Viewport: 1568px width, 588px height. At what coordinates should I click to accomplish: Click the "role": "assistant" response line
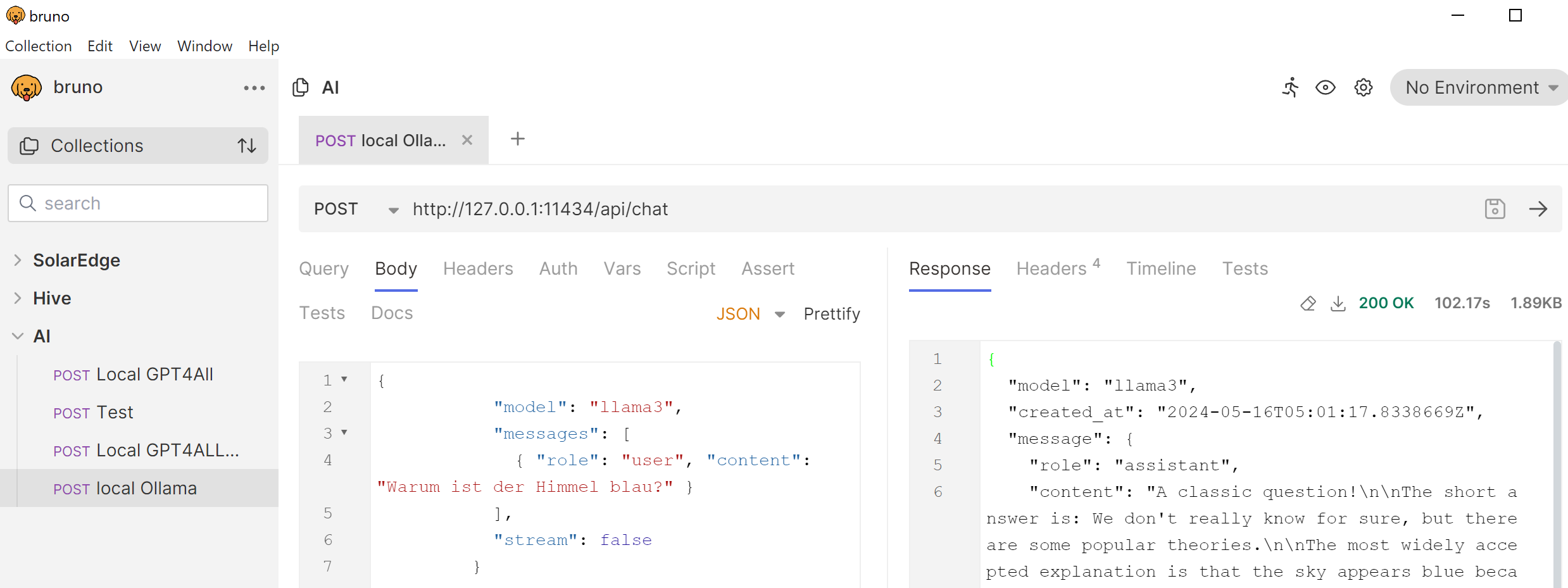pos(1134,465)
